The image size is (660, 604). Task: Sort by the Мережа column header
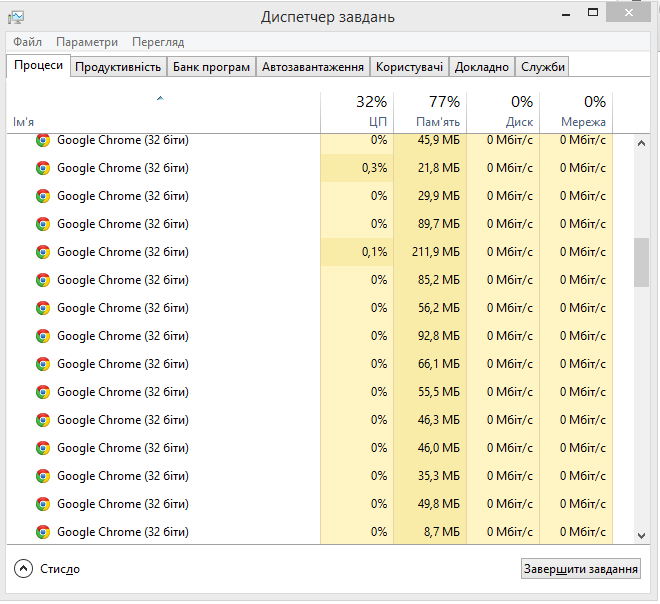coord(576,112)
